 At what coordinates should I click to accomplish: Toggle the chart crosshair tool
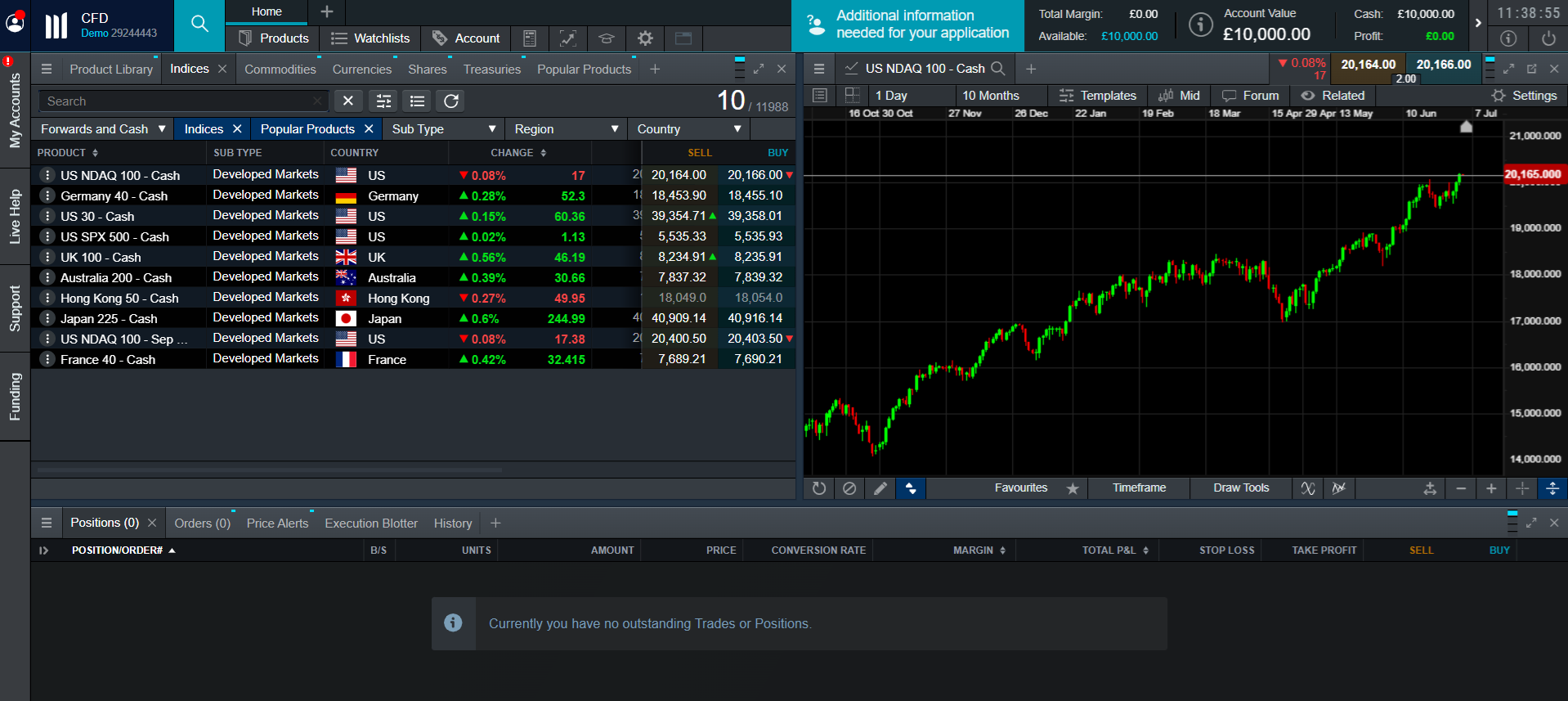point(1522,488)
